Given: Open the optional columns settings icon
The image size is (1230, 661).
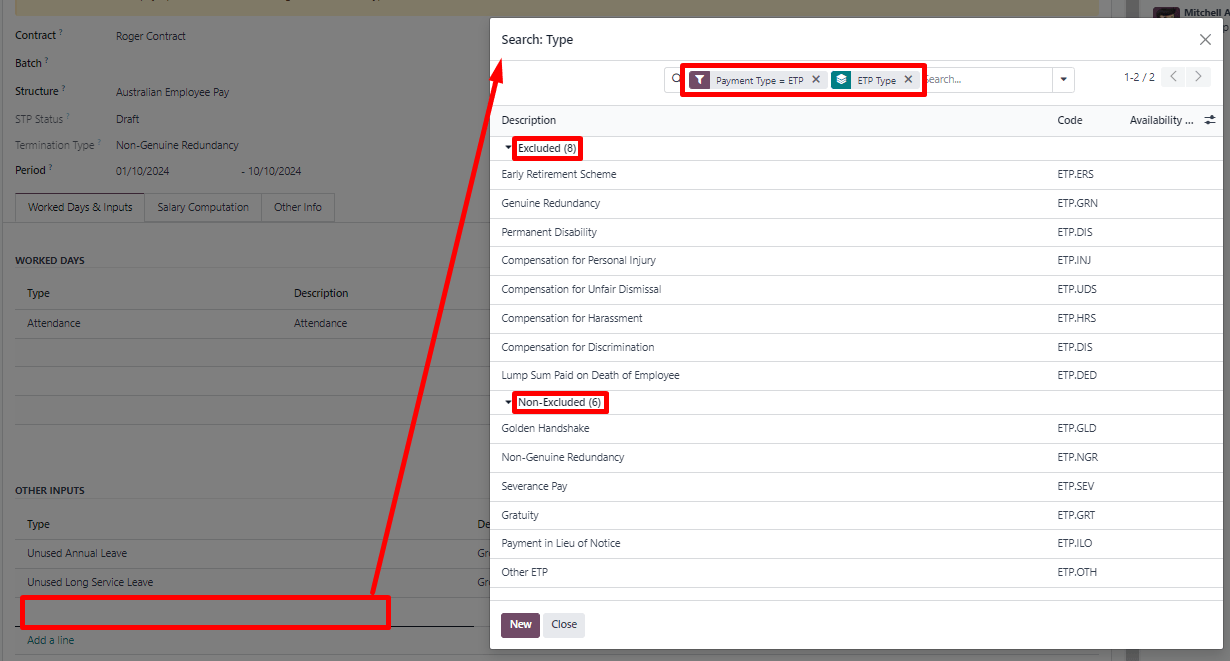Looking at the screenshot, I should click(x=1210, y=120).
